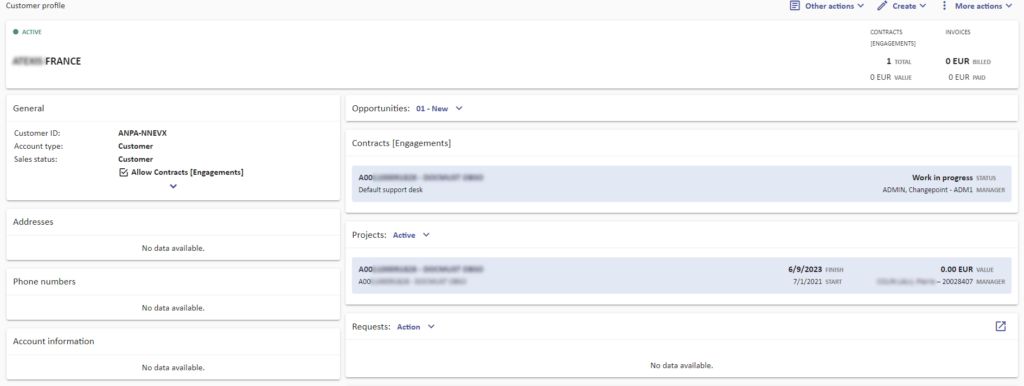This screenshot has height=386, width=1024.
Task: Click ADMIN, Changepoint - ADM1 manager name
Action: click(927, 190)
